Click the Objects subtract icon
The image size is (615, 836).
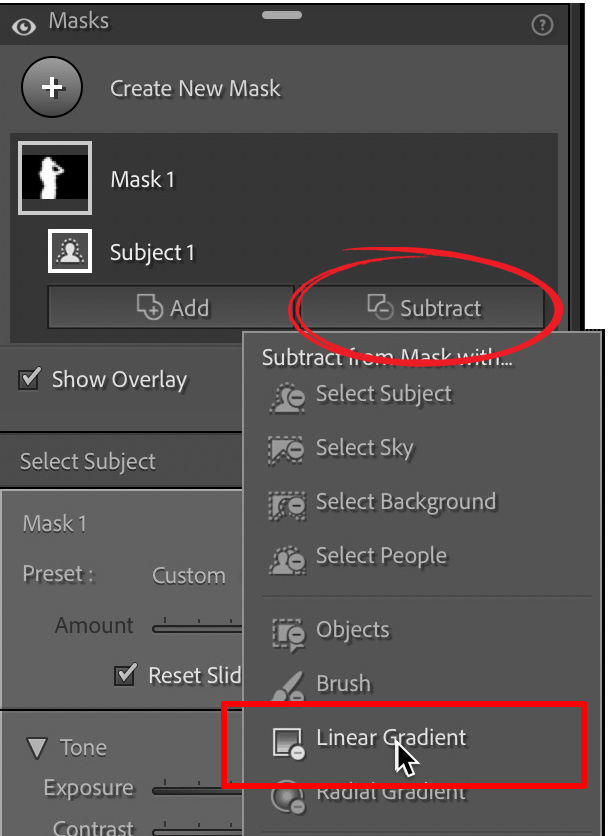click(287, 632)
